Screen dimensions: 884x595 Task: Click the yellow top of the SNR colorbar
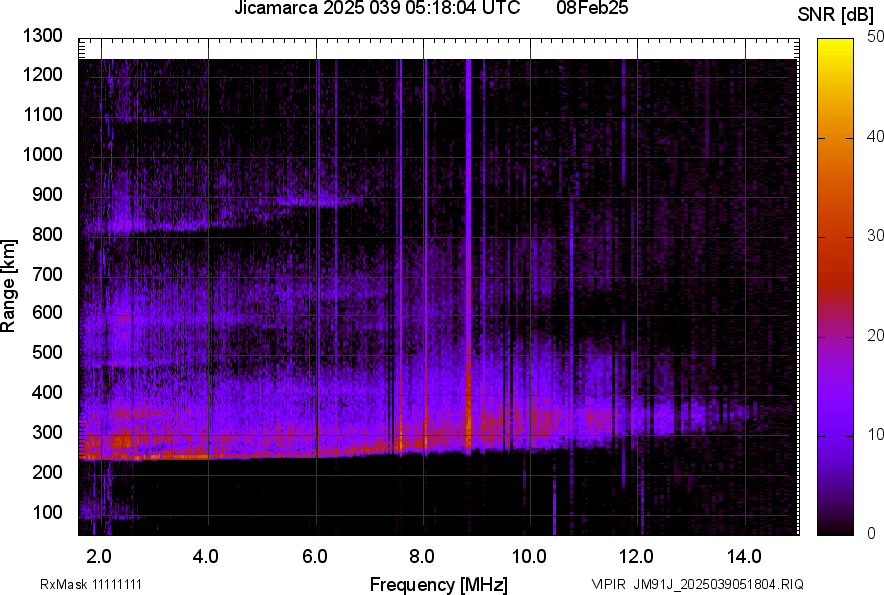pyautogui.click(x=835, y=48)
